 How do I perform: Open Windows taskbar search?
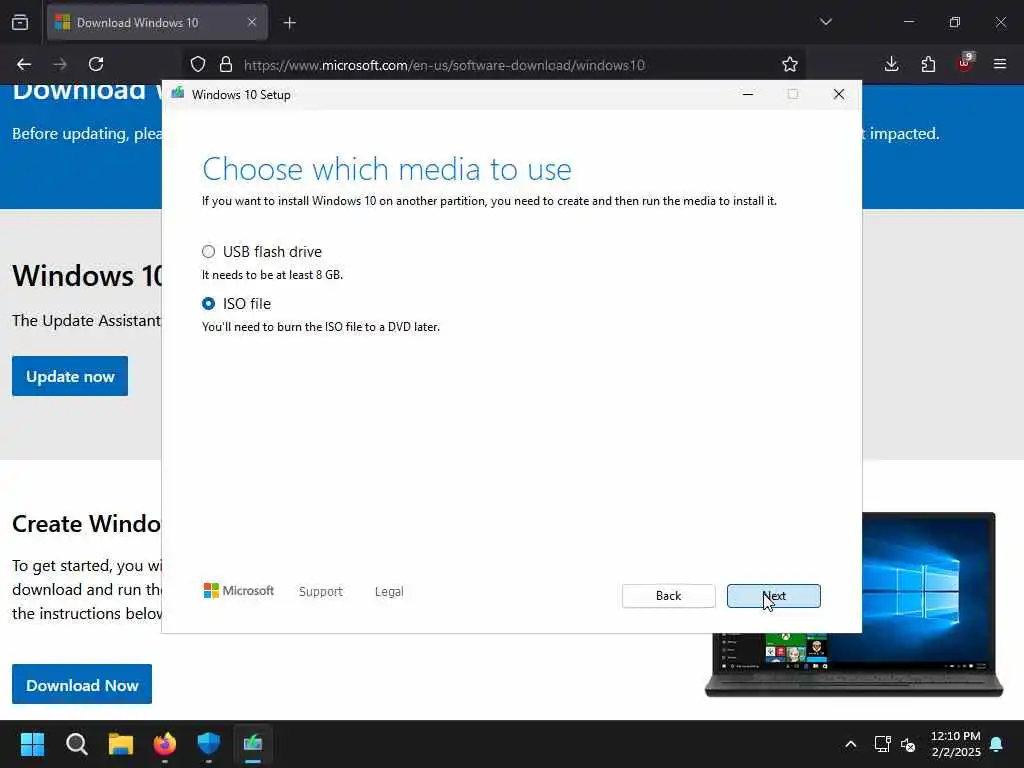76,744
